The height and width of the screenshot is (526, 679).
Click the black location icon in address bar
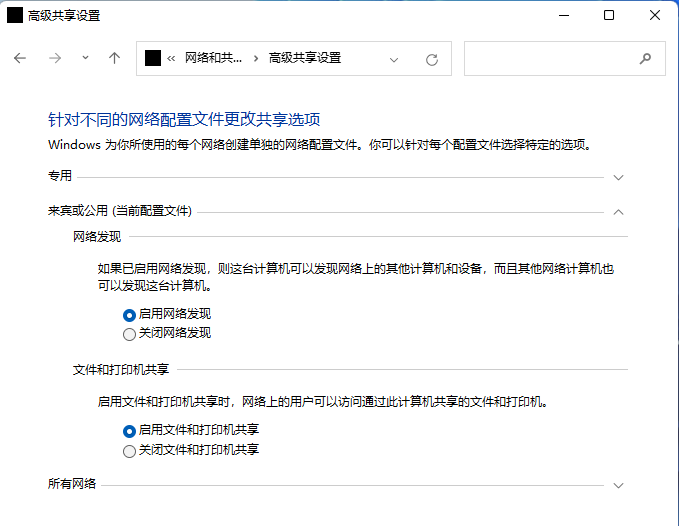[153, 58]
